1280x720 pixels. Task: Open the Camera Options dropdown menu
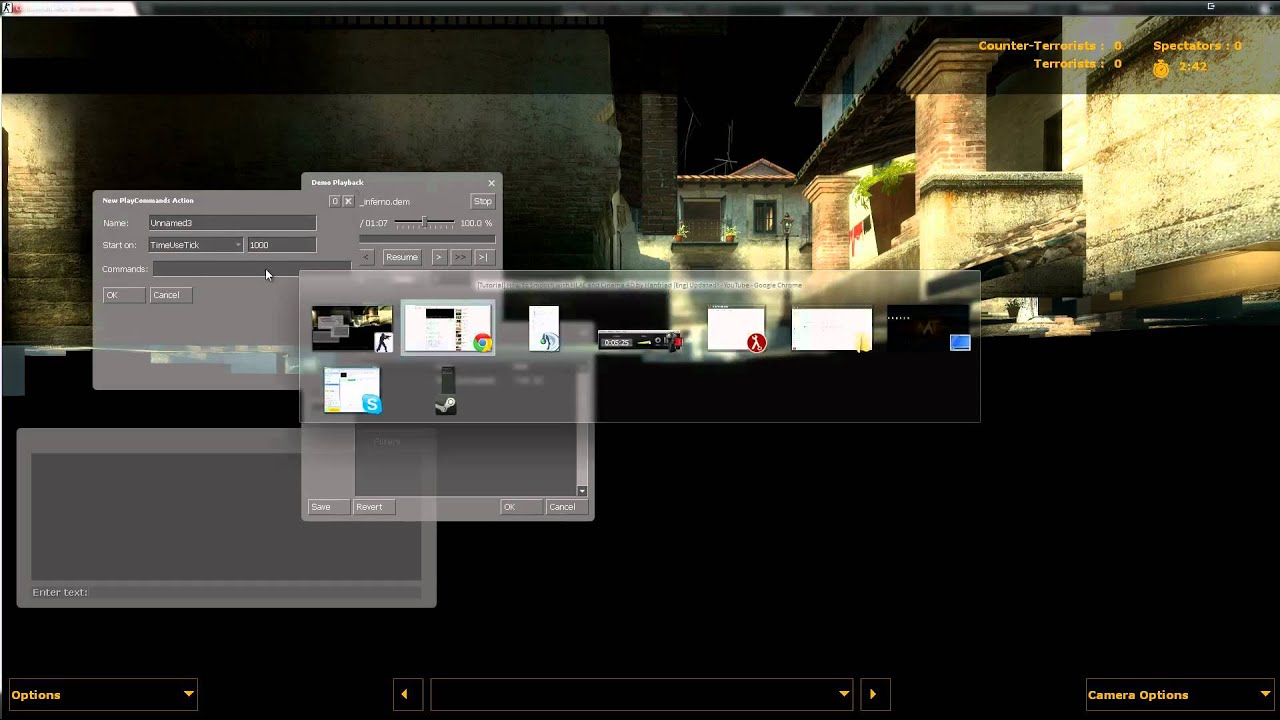pyautogui.click(x=1179, y=695)
